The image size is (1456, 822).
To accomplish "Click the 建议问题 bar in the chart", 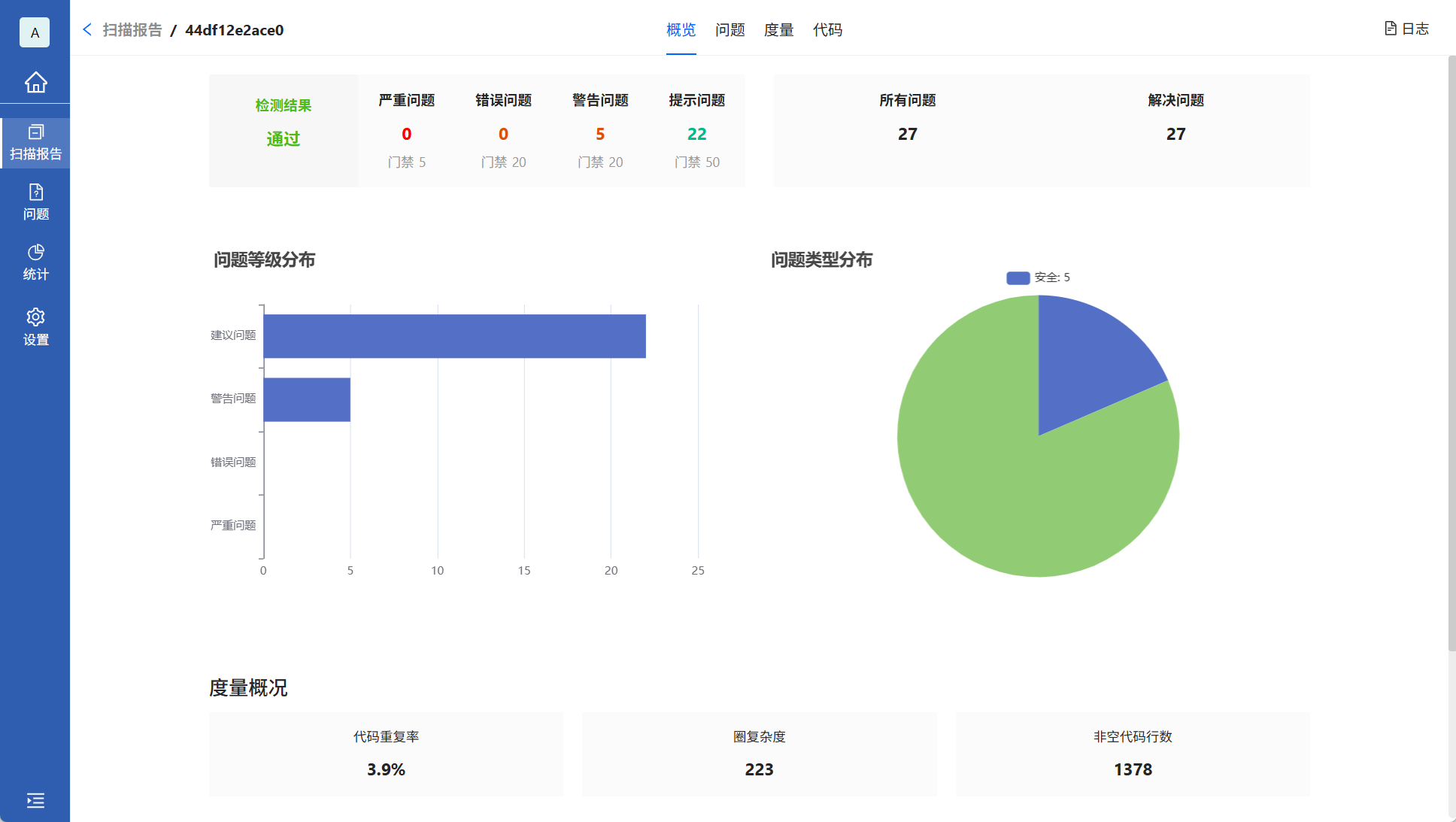I will (451, 335).
